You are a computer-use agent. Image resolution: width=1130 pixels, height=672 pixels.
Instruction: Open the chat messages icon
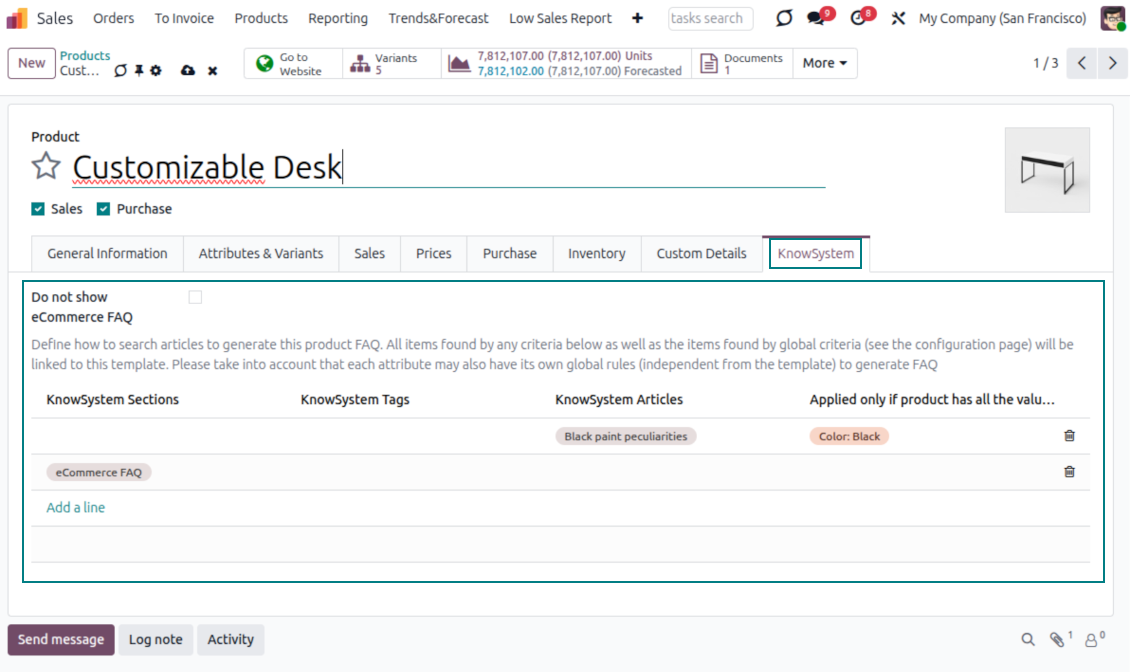(818, 18)
